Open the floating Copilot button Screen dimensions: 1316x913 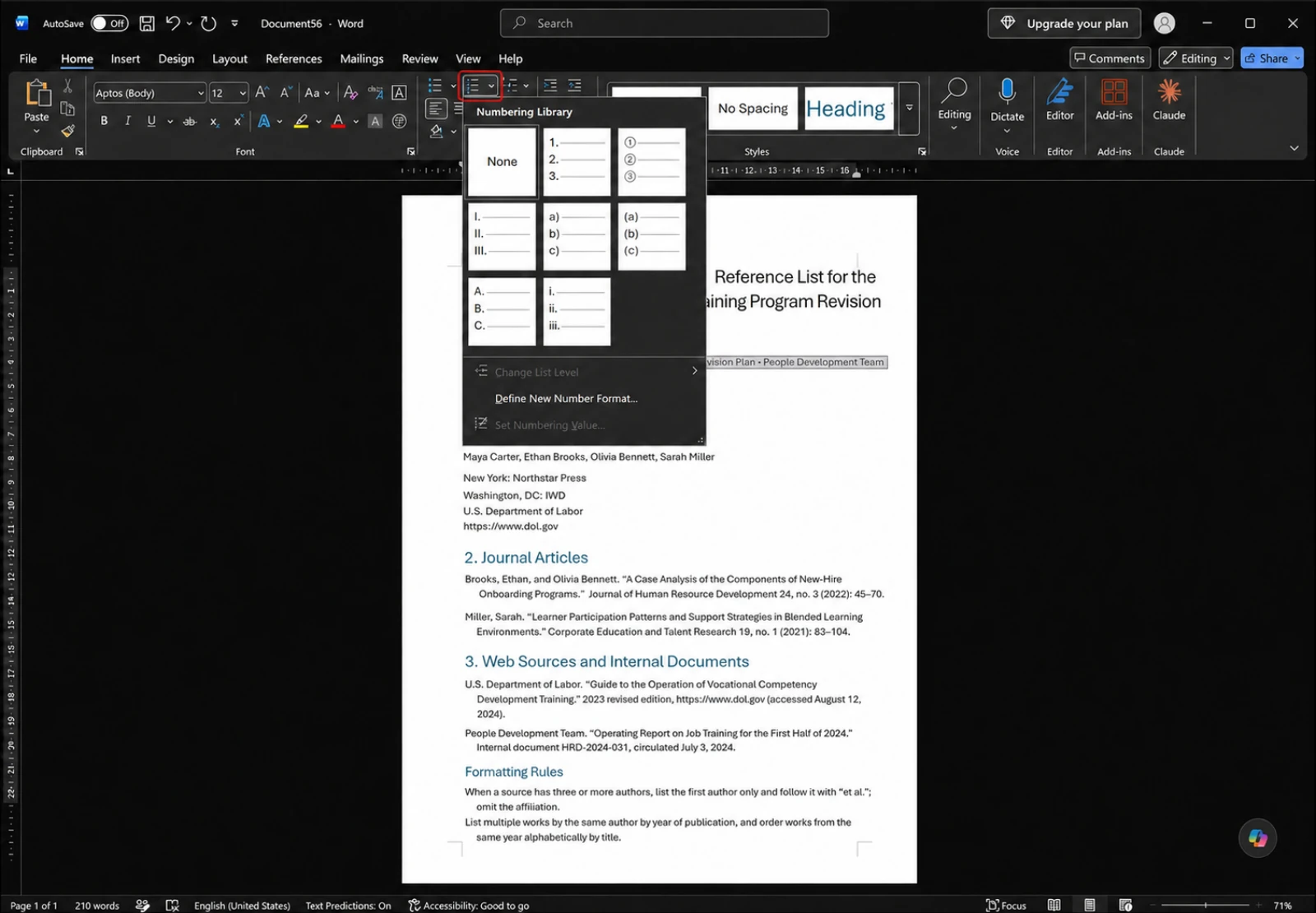[x=1258, y=837]
